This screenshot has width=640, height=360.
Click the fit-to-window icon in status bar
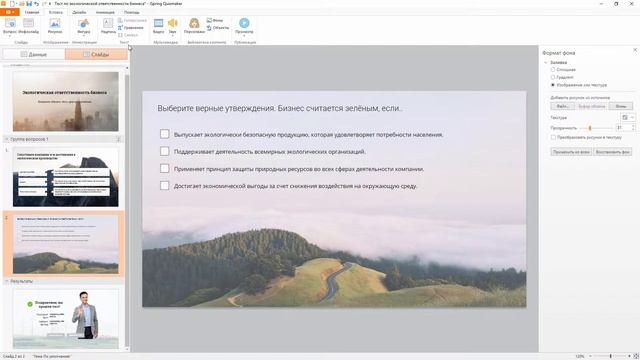(x=636, y=356)
